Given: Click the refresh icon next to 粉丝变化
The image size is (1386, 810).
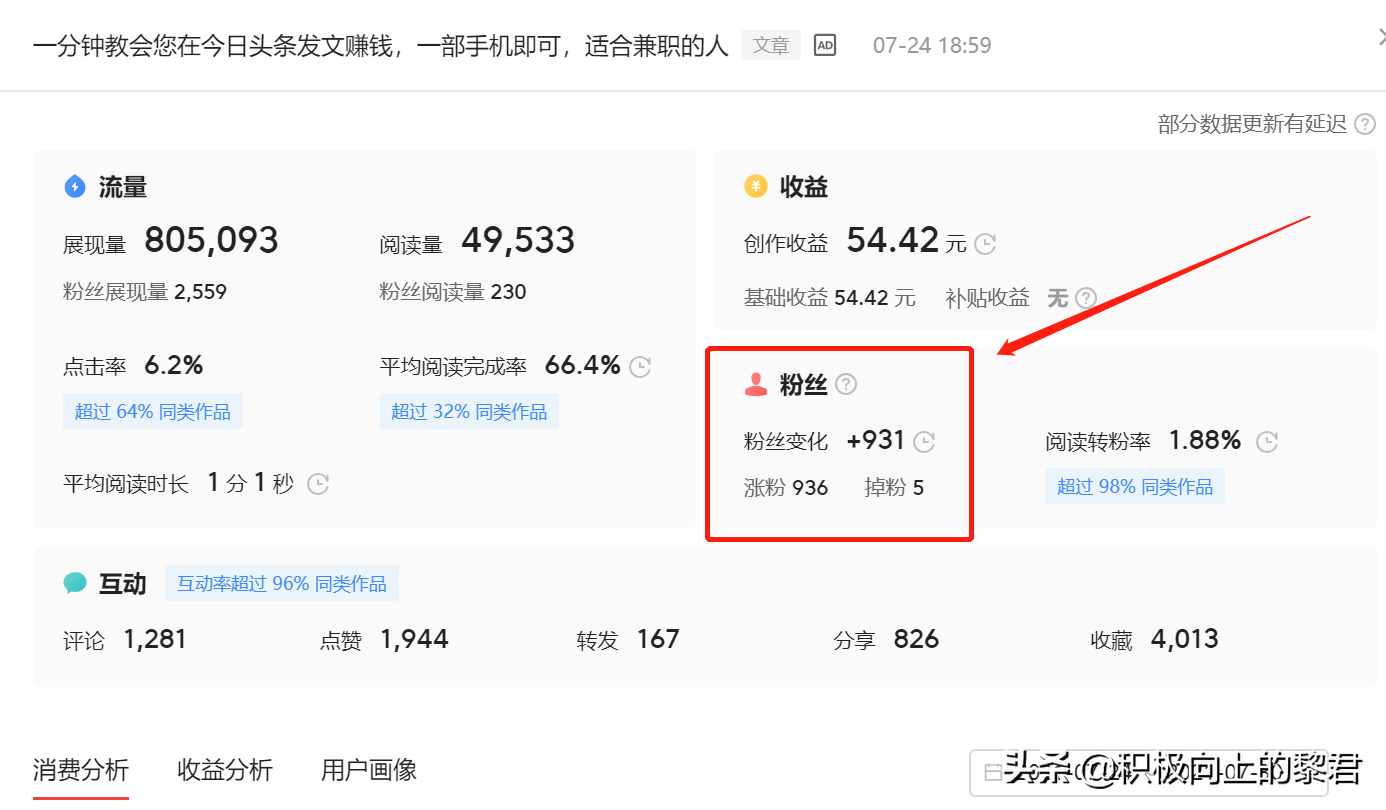Looking at the screenshot, I should [x=926, y=441].
